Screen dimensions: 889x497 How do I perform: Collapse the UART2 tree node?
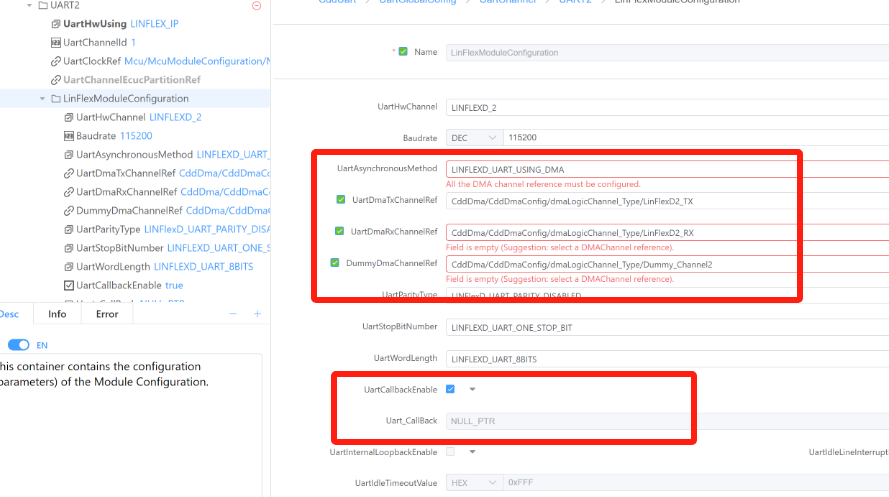pyautogui.click(x=29, y=5)
